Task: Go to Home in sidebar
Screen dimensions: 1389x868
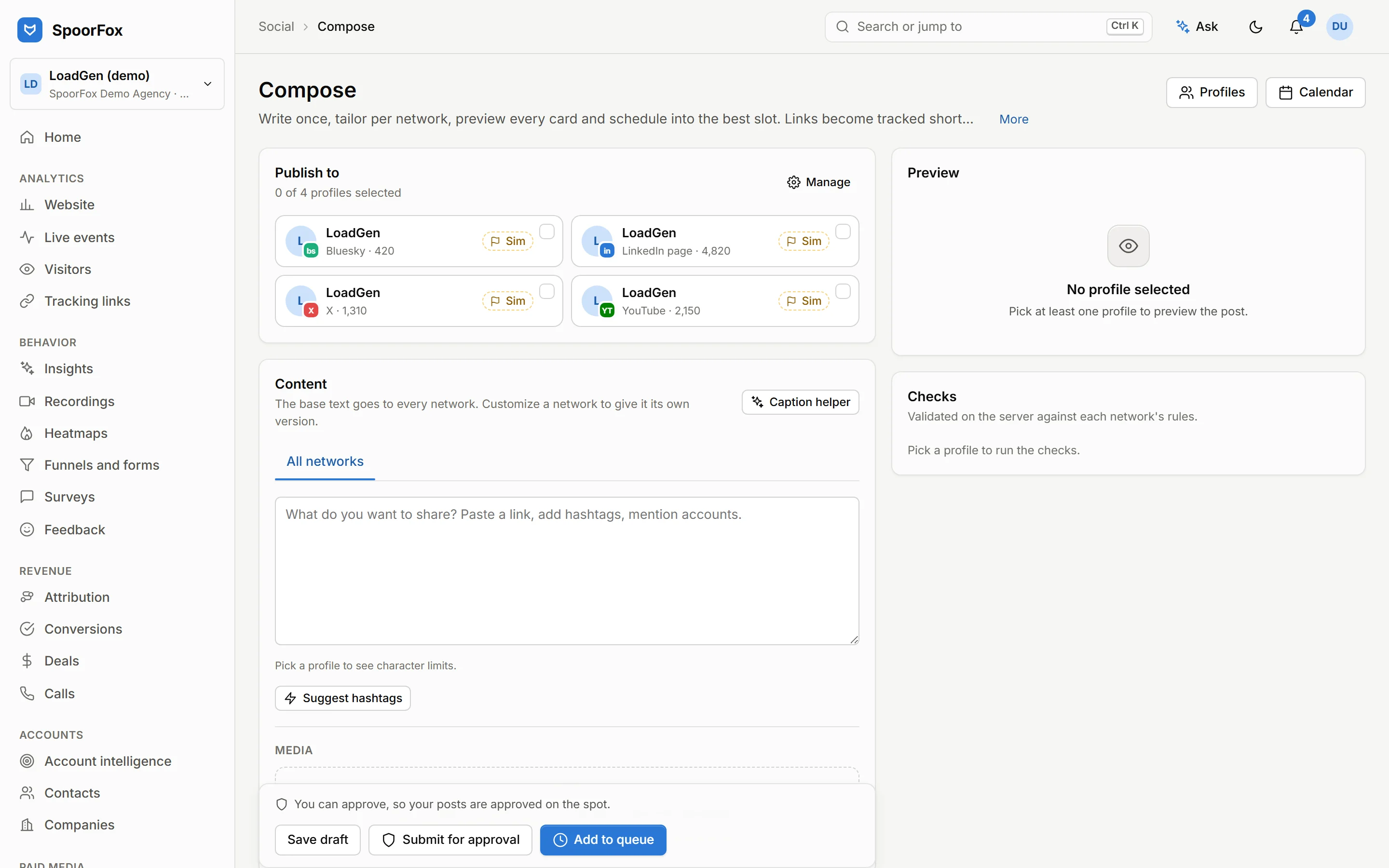Action: [x=117, y=137]
